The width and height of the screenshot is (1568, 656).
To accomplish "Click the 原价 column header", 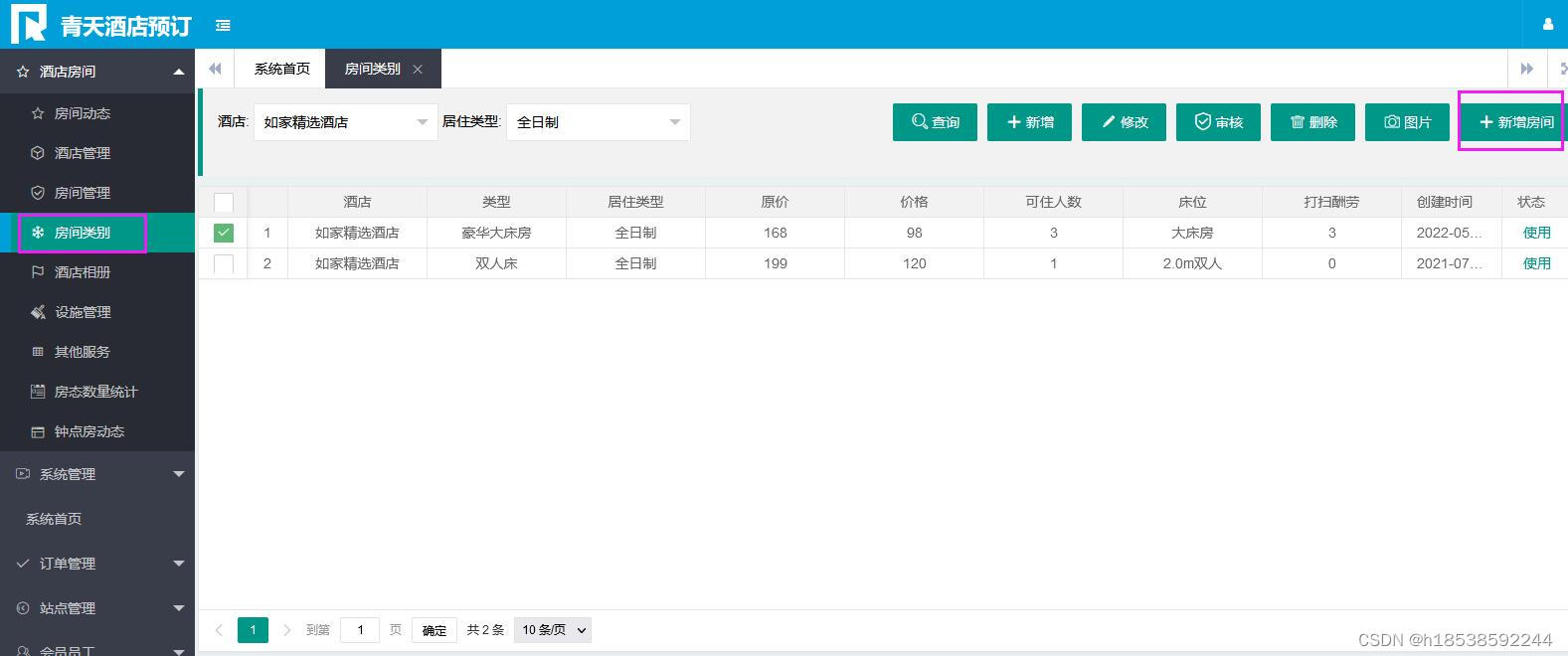I will [775, 202].
